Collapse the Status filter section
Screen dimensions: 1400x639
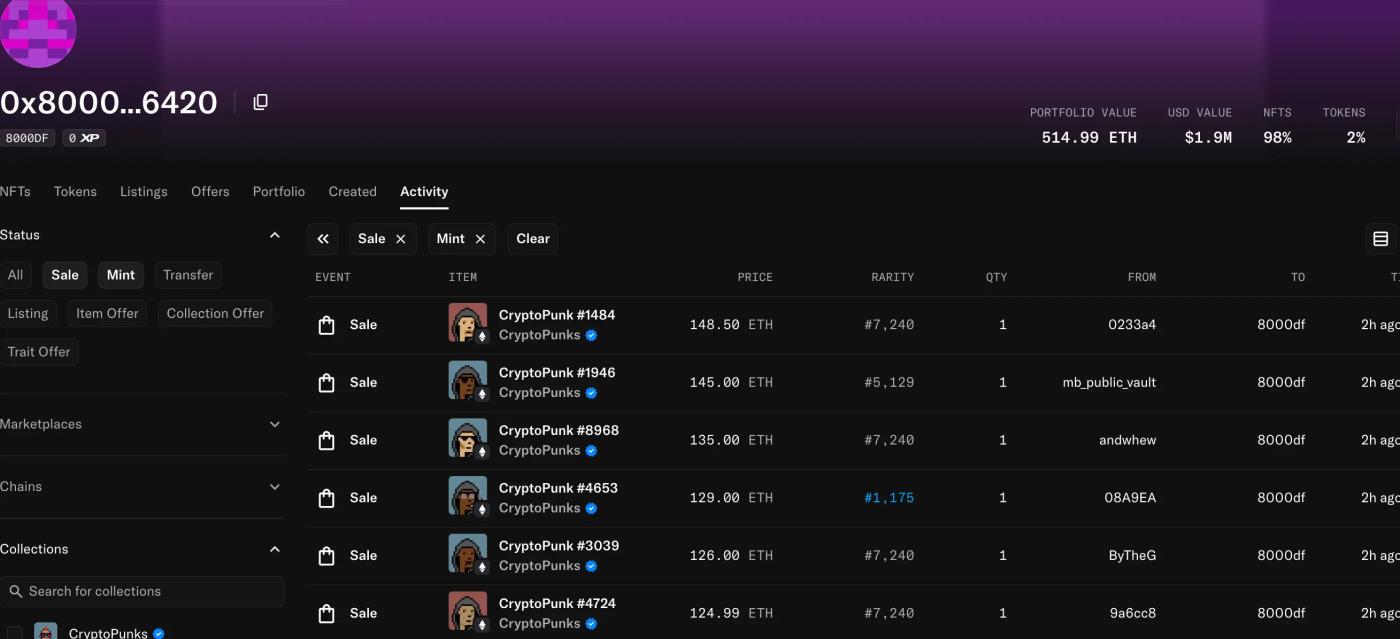[x=275, y=235]
